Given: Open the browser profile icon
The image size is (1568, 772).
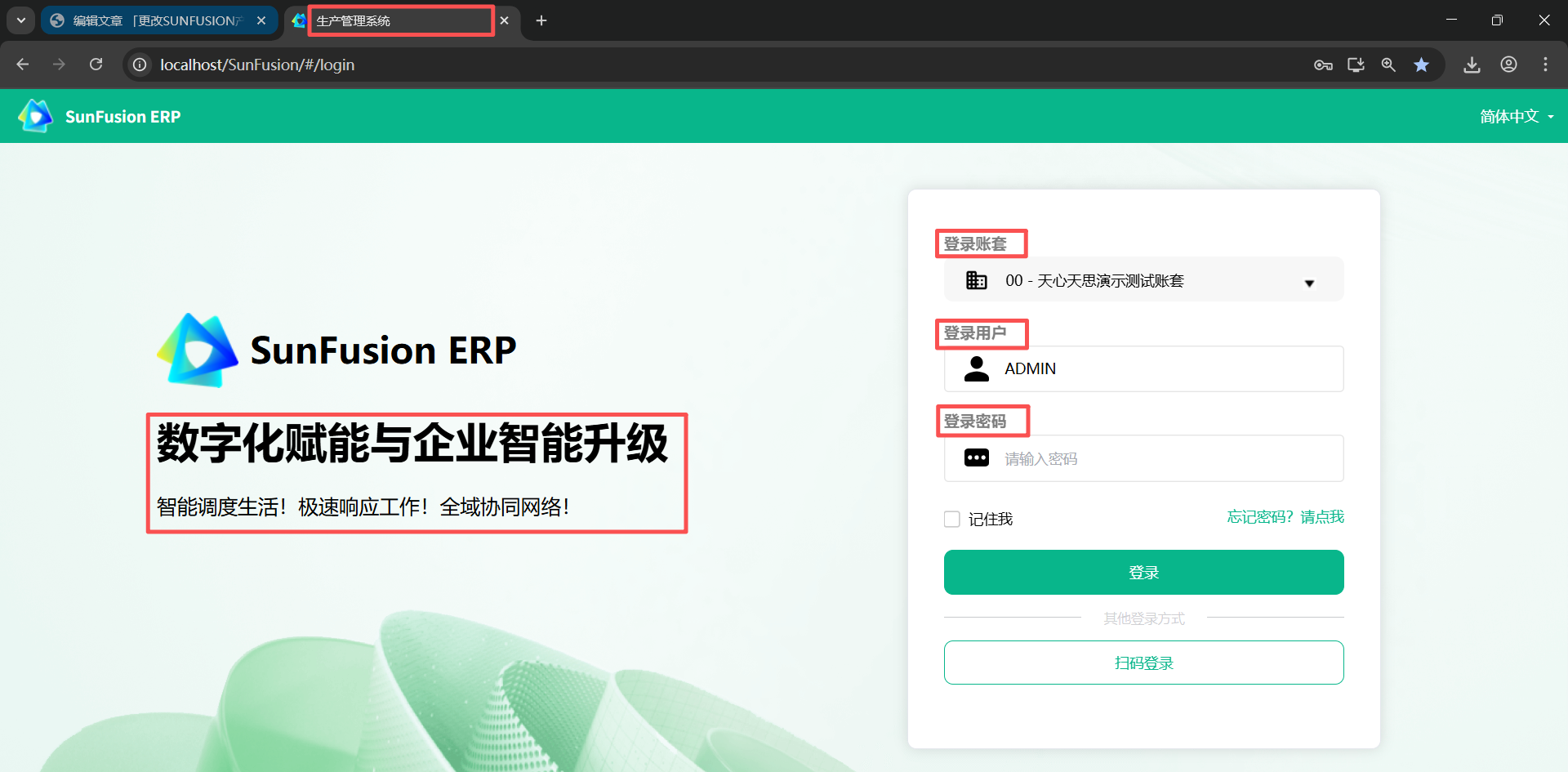Looking at the screenshot, I should (1508, 65).
